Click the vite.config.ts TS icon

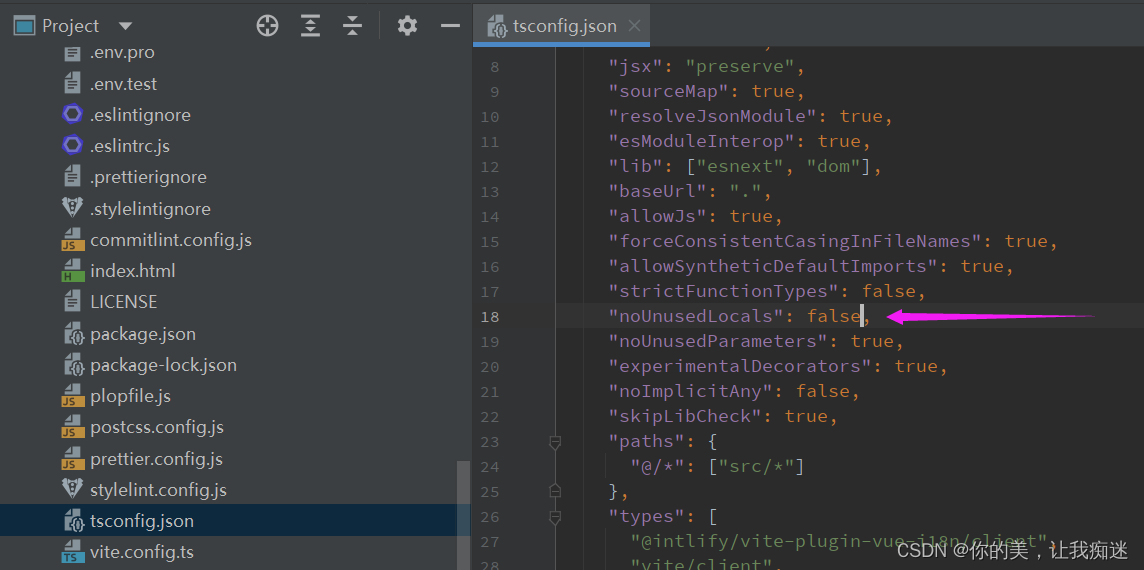(x=72, y=552)
